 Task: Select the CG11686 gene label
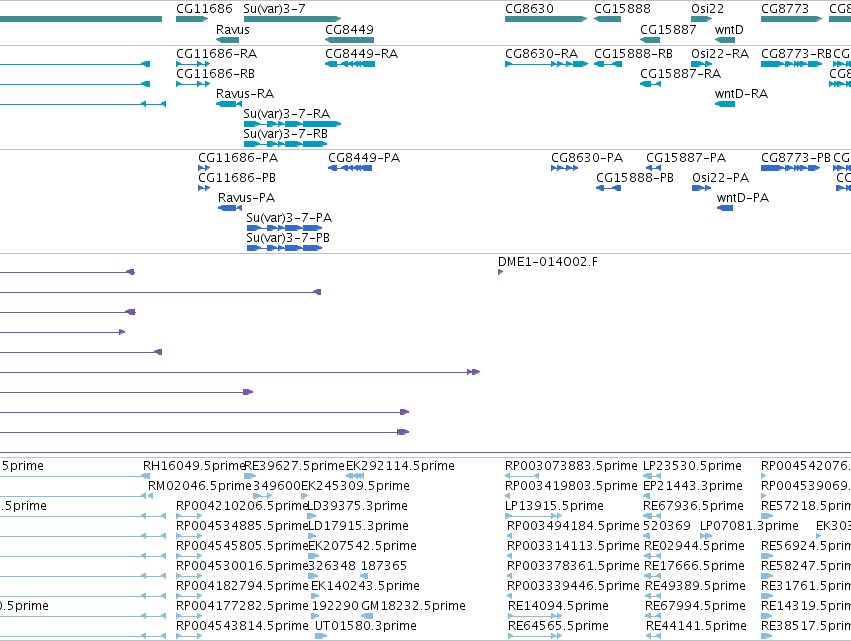204,9
